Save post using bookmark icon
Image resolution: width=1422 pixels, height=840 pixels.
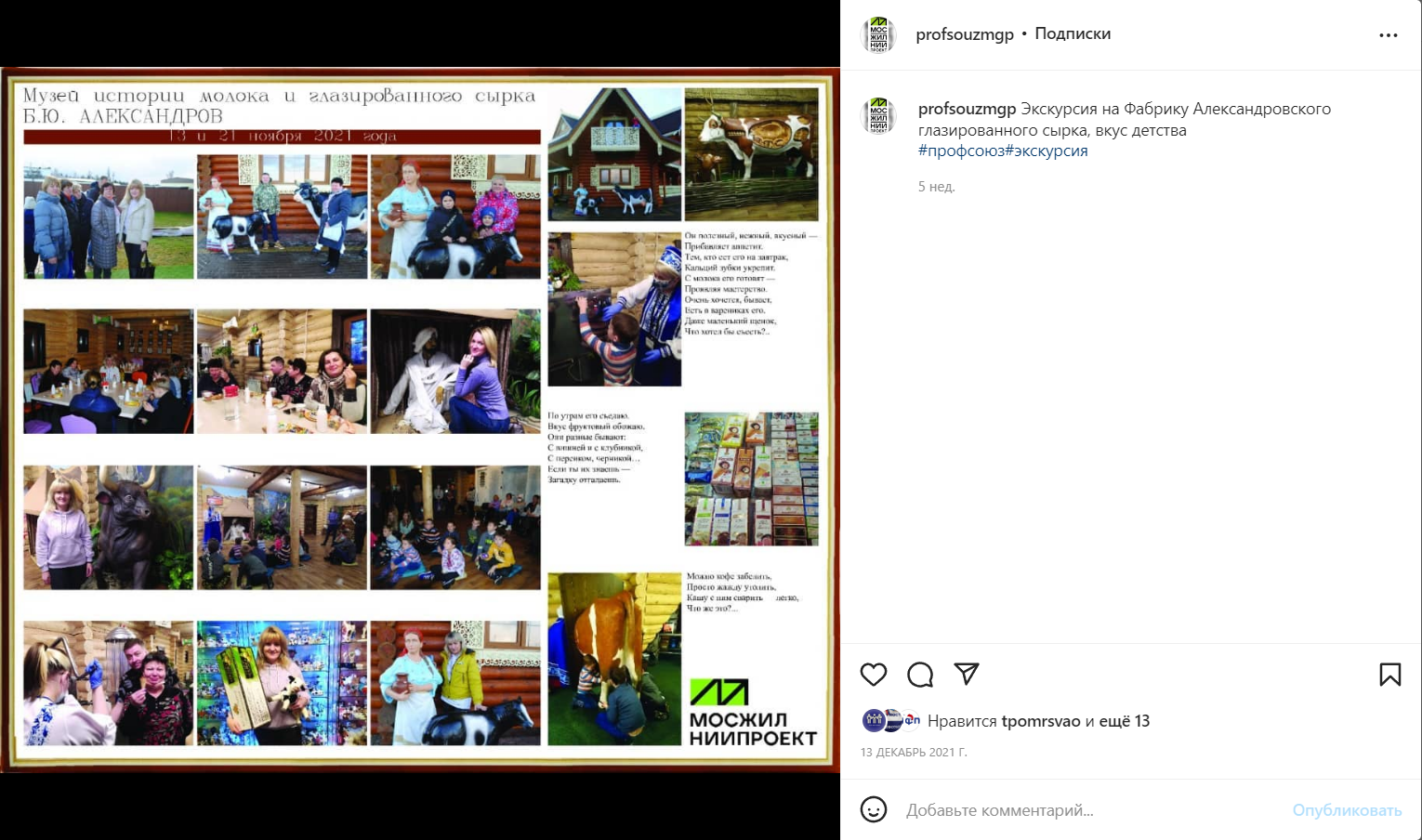pos(1390,675)
